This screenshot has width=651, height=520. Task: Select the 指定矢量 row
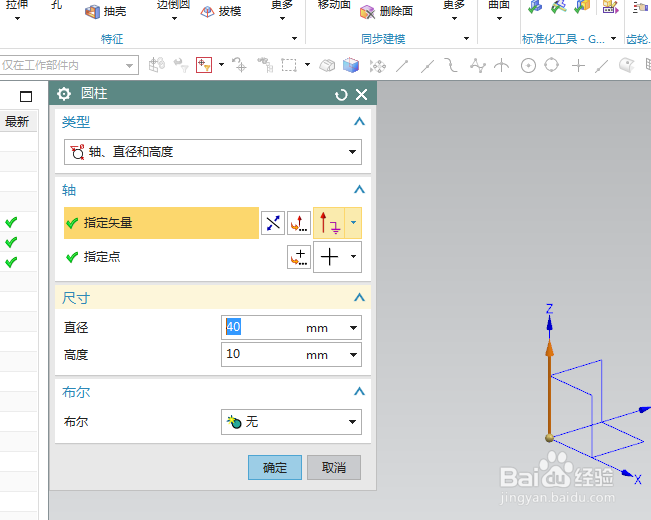coord(161,223)
